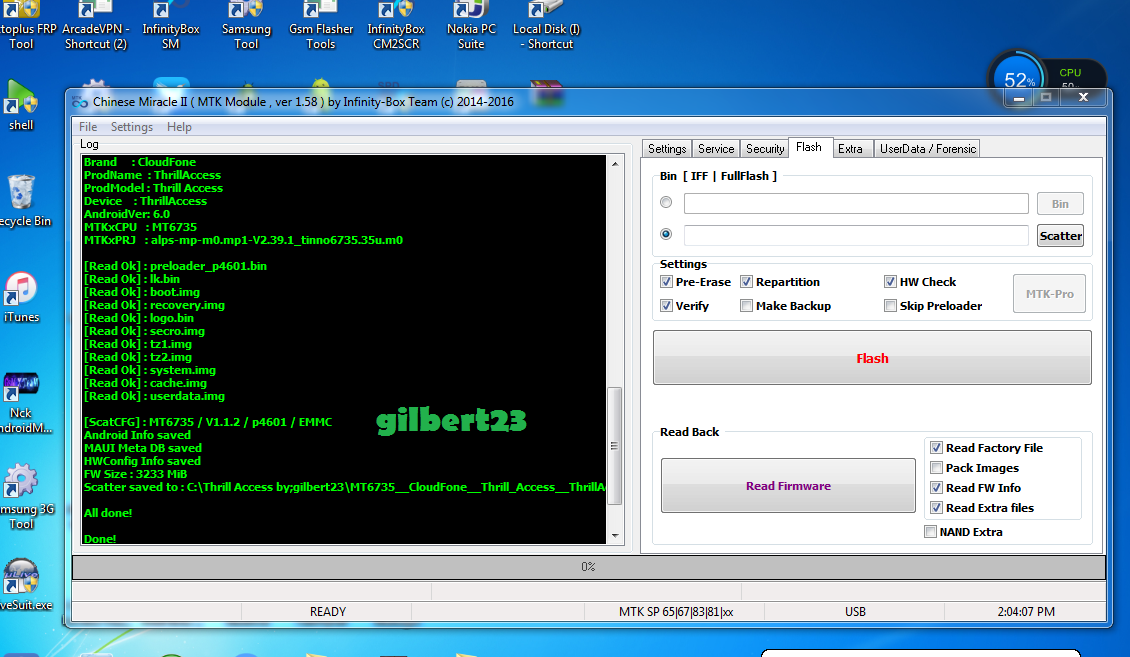Image resolution: width=1130 pixels, height=657 pixels.
Task: Click the MTK SP 65|67|83|81|xx status entry
Action: pyautogui.click(x=675, y=612)
